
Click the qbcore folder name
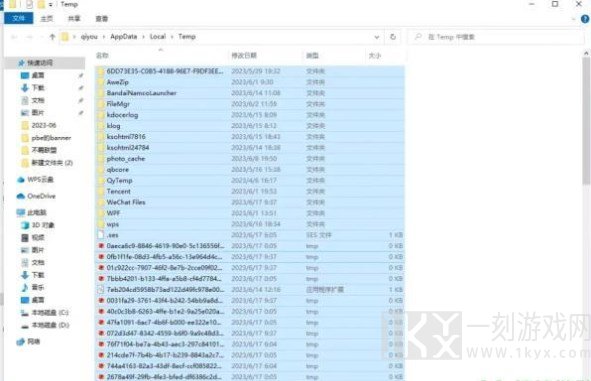coord(118,170)
